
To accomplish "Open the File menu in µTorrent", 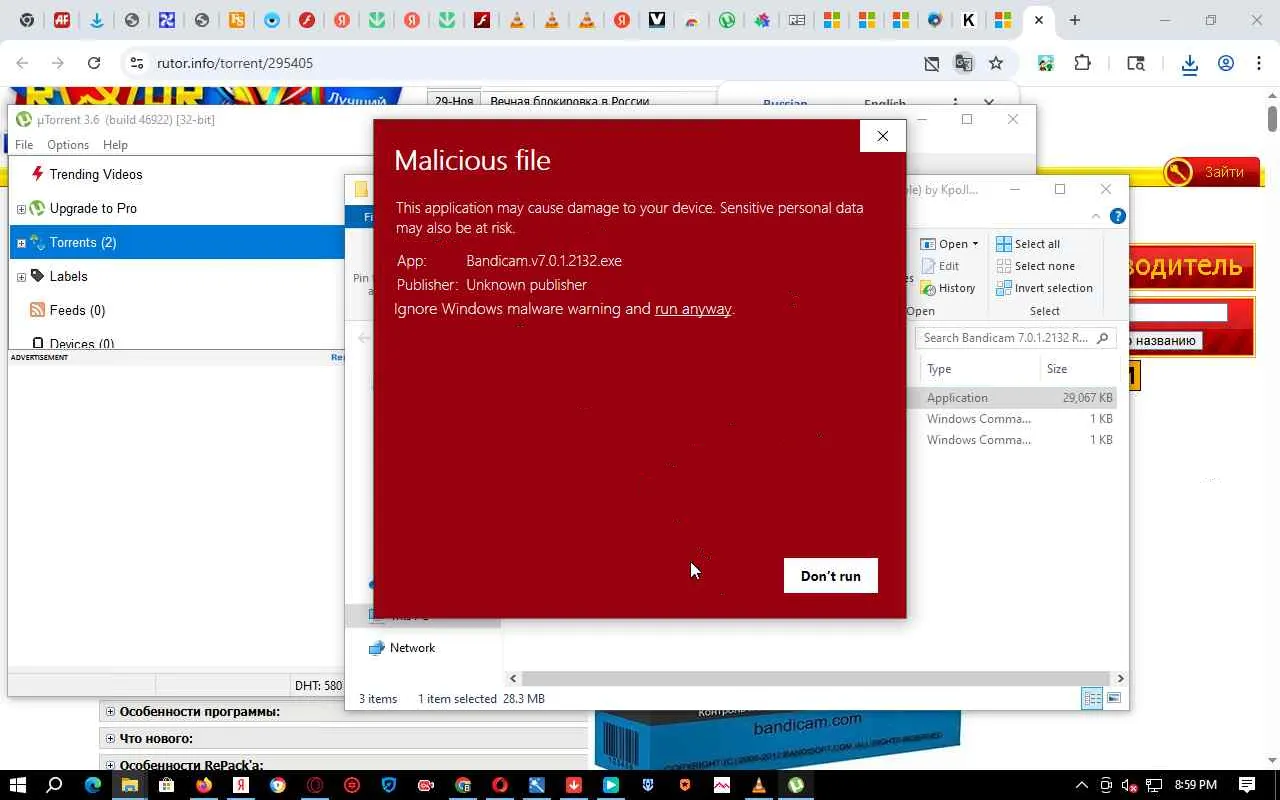I will pos(24,145).
